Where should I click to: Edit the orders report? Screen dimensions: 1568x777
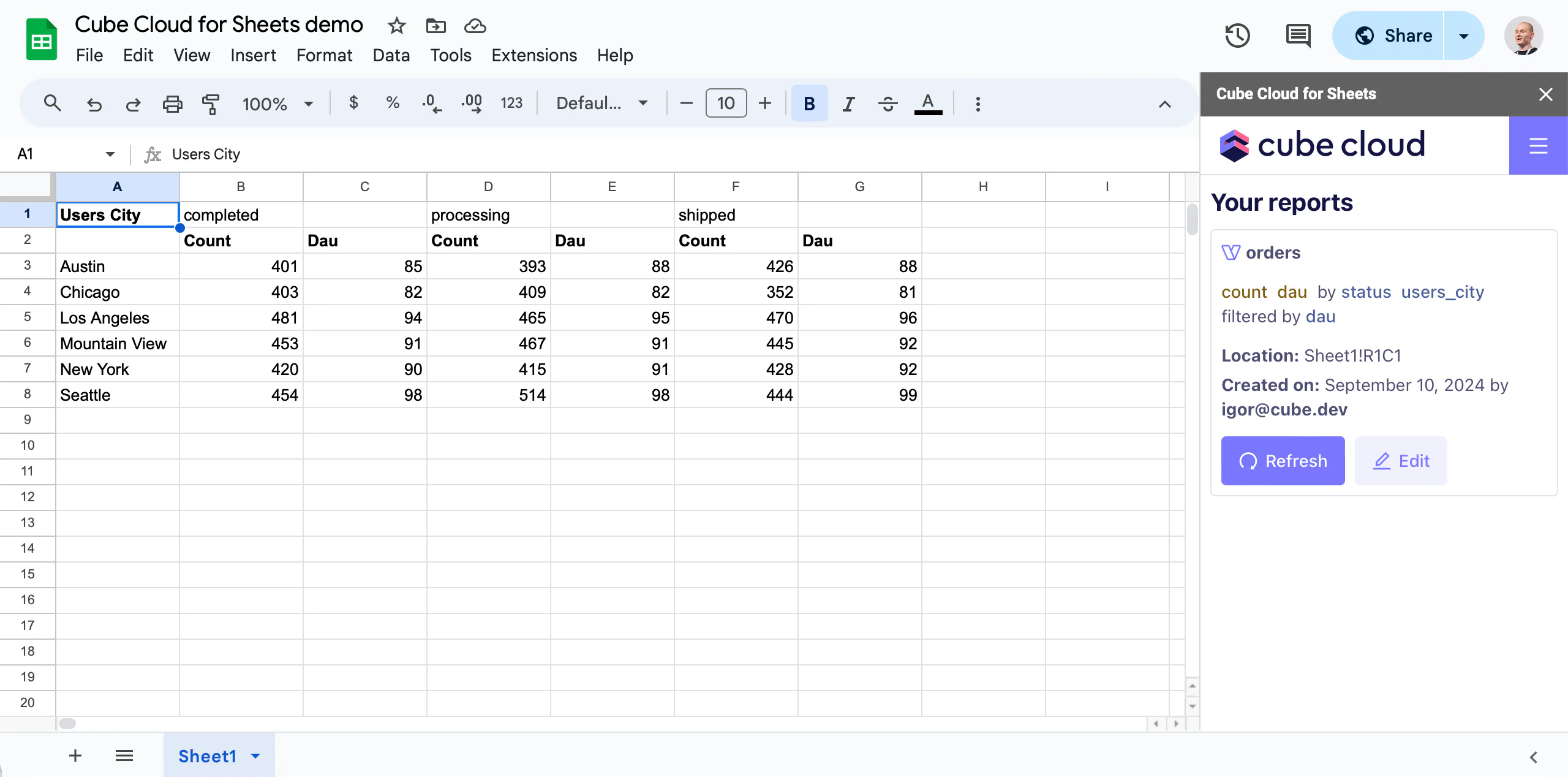(x=1401, y=461)
